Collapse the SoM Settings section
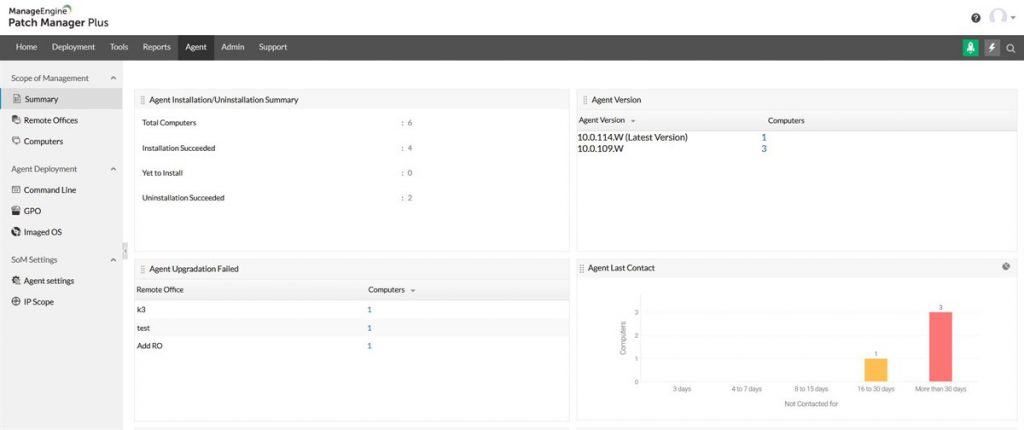This screenshot has height=430, width=1024. 113,260
